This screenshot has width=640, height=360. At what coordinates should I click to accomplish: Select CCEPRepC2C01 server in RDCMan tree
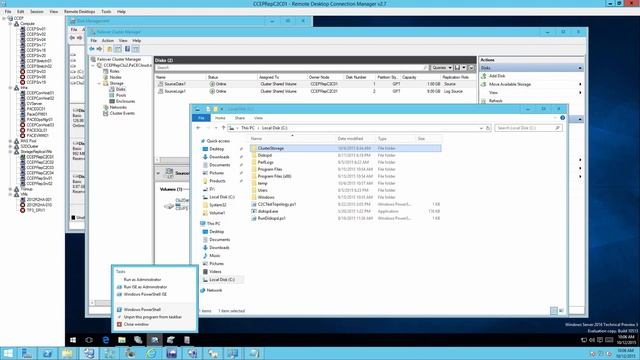click(x=40, y=157)
